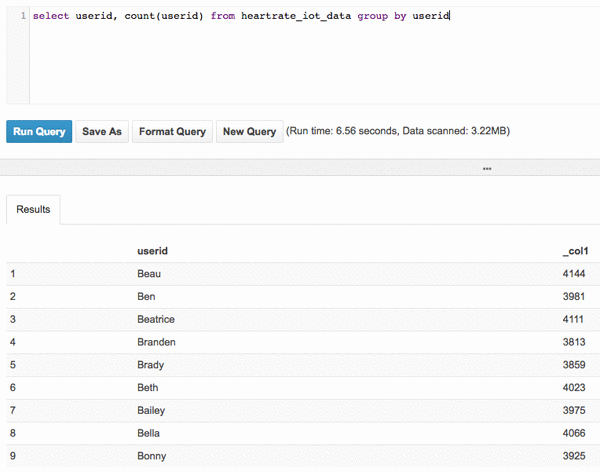This screenshot has height=472, width=600.
Task: Select line number 1 in editor gutter
Action: (23, 16)
